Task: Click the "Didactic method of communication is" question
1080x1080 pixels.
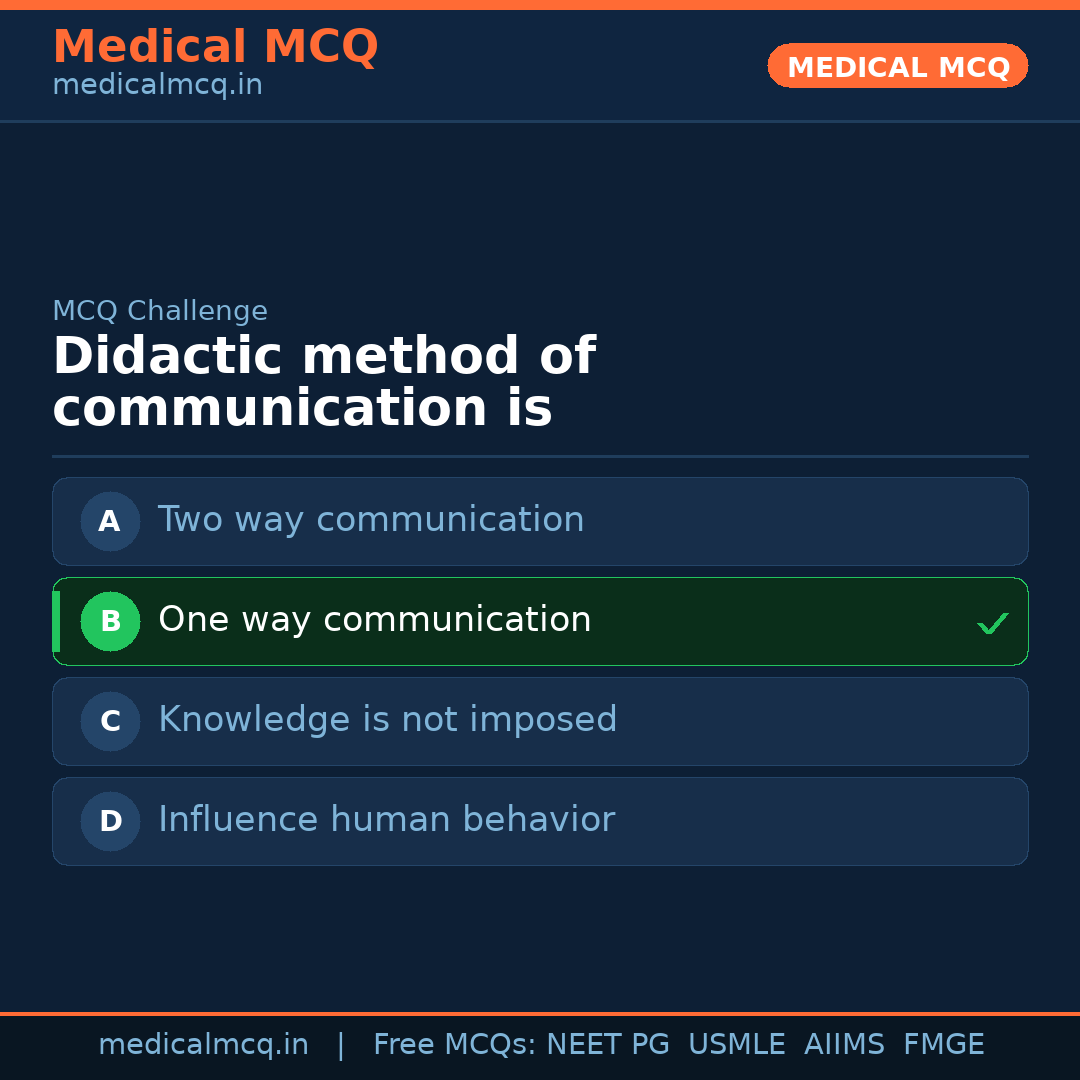Action: click(x=323, y=383)
